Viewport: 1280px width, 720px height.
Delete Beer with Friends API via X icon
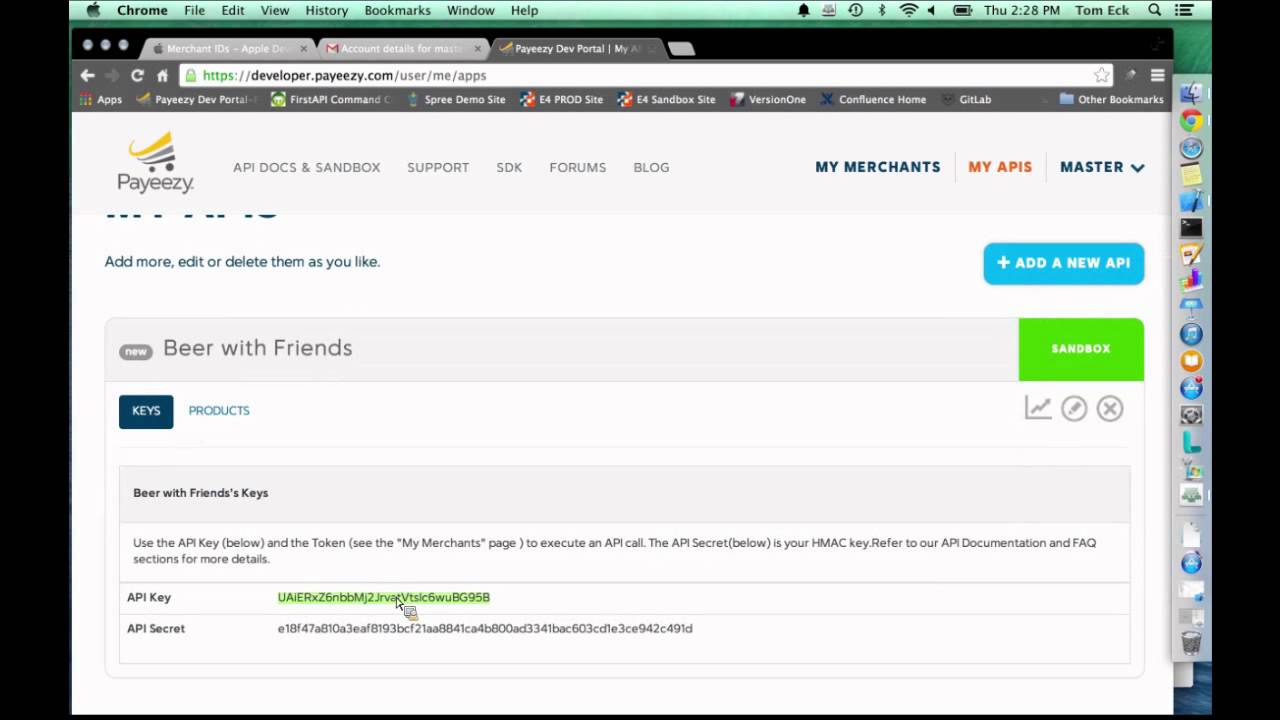[1110, 408]
